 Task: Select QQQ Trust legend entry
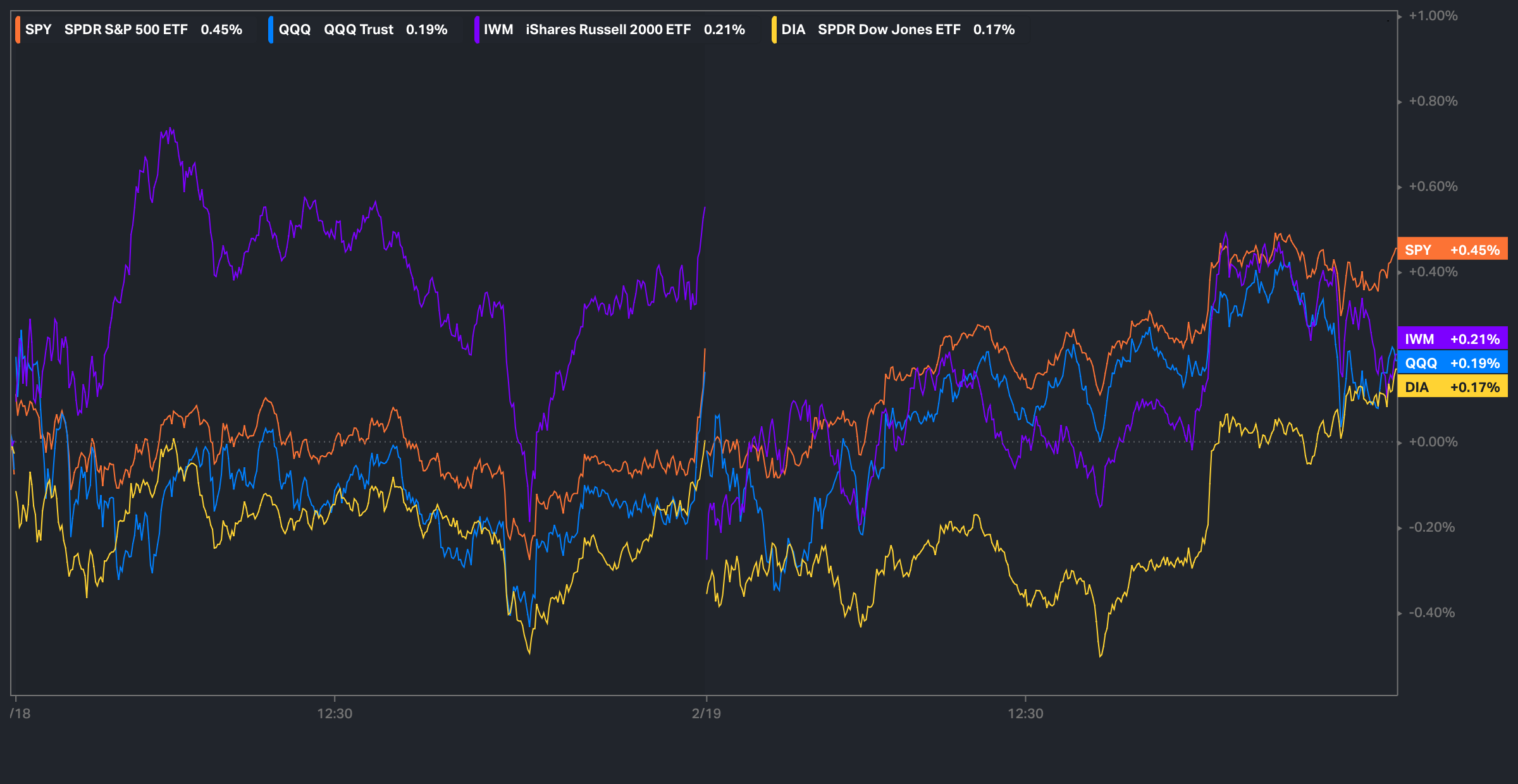[358, 30]
